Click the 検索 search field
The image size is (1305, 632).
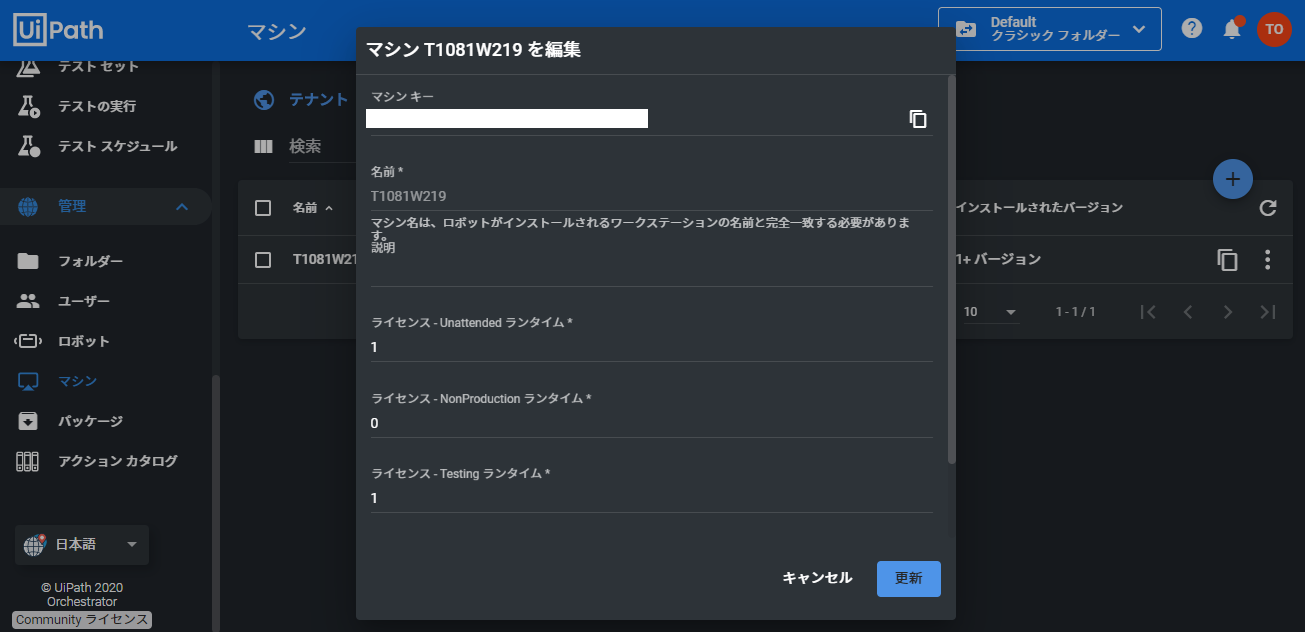click(320, 147)
